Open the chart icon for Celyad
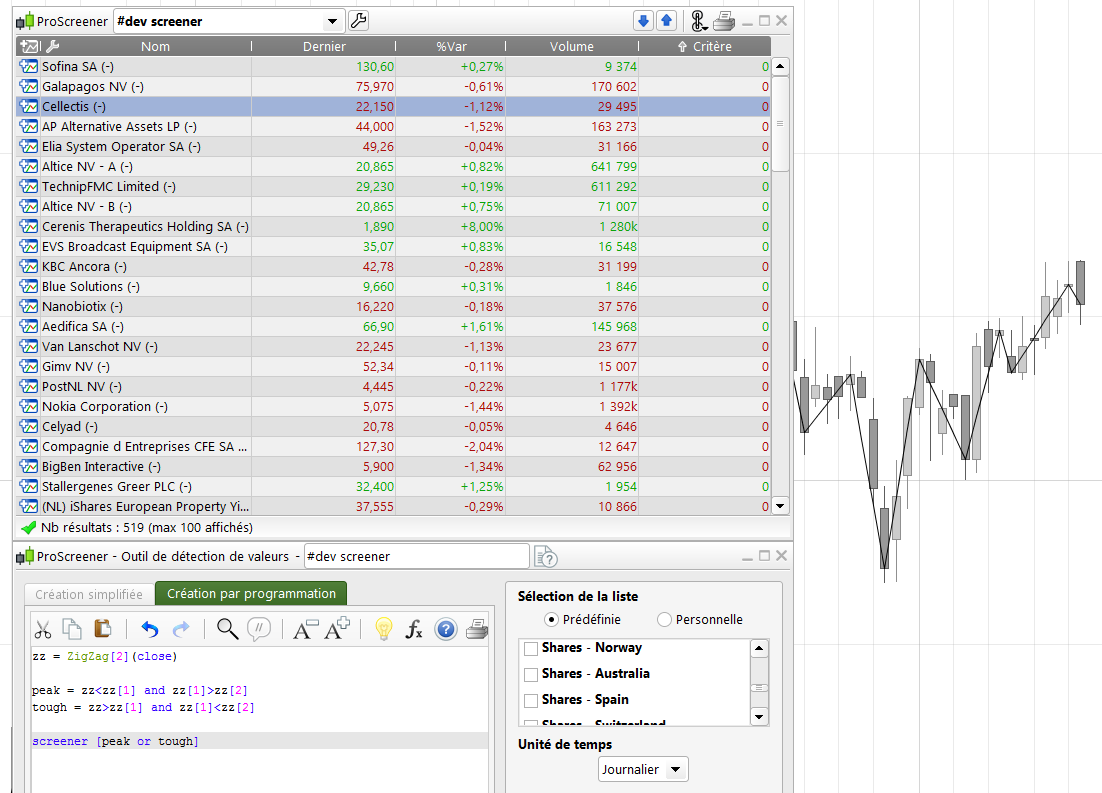The width and height of the screenshot is (1102, 793). [x=29, y=427]
